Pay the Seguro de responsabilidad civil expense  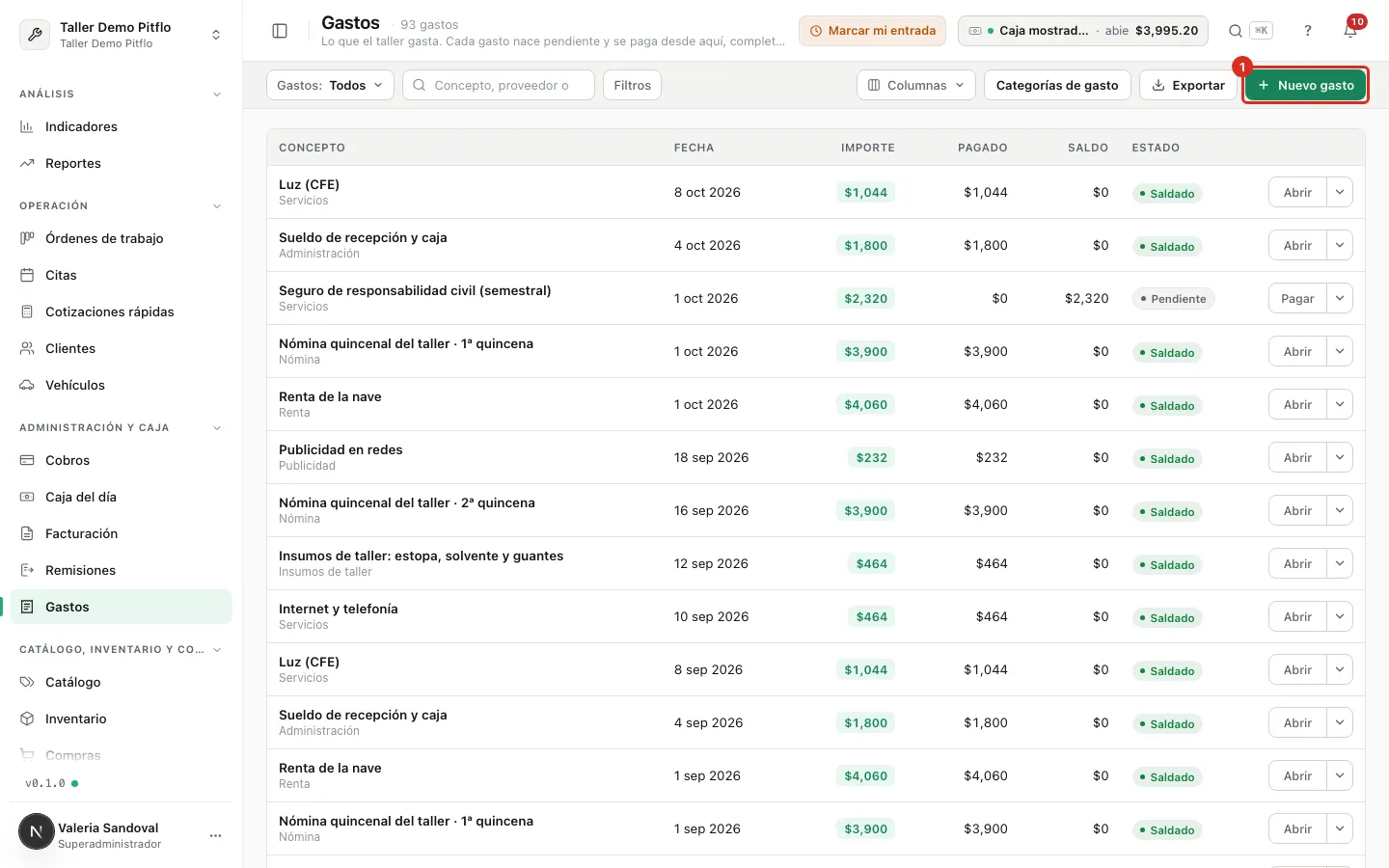(1297, 298)
